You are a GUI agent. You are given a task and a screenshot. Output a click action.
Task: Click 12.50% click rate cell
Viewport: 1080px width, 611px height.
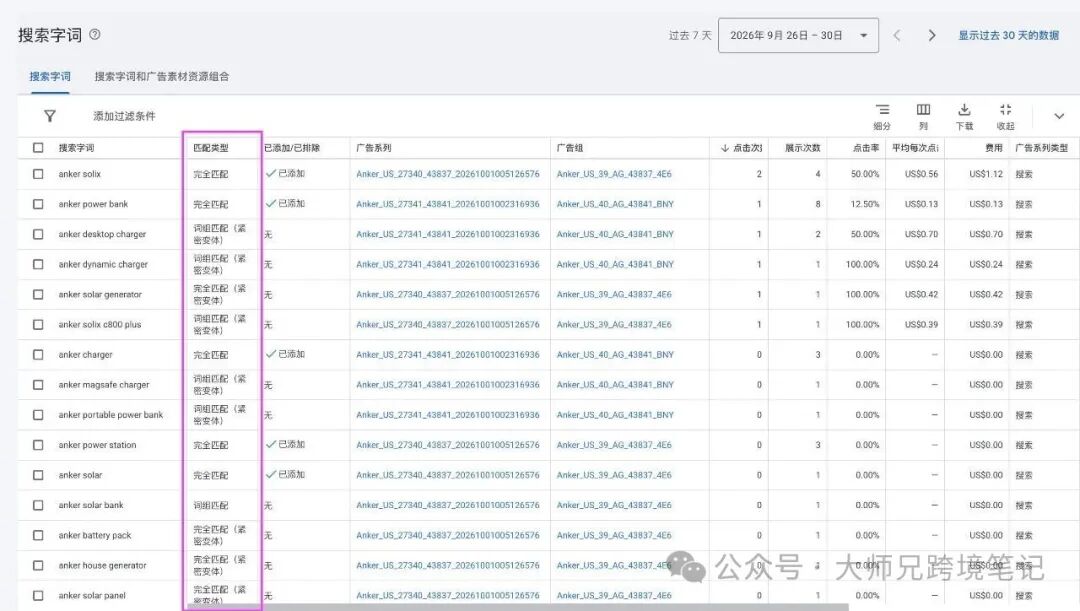tap(864, 204)
